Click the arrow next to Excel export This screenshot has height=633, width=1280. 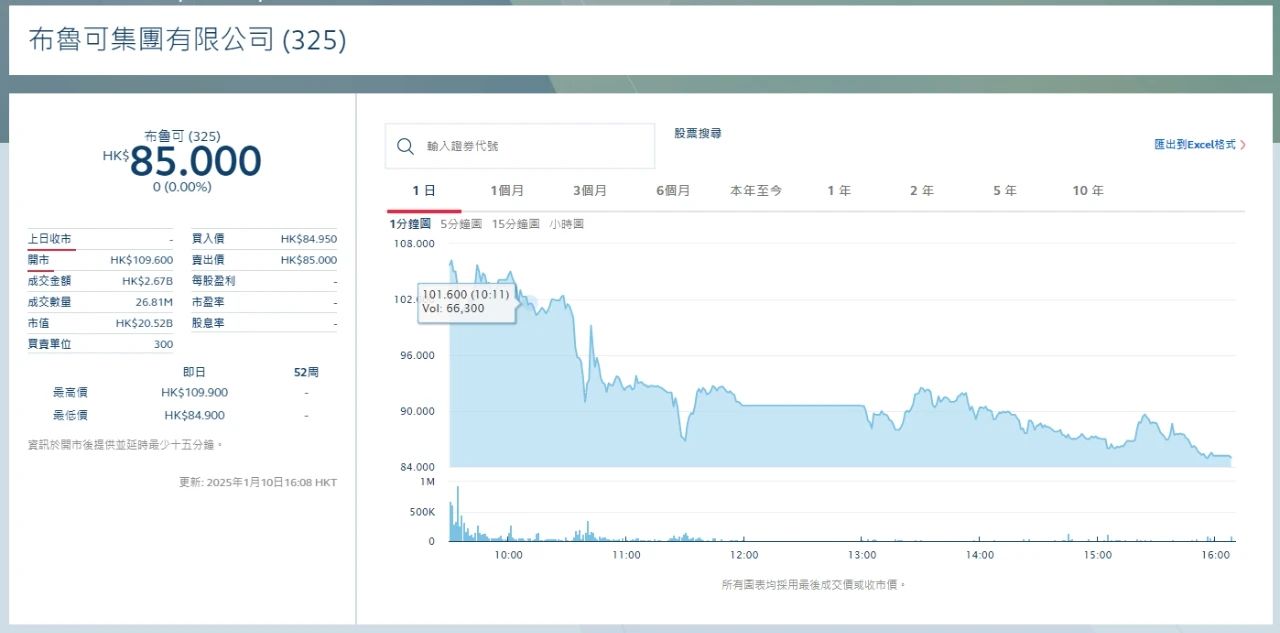[1243, 145]
